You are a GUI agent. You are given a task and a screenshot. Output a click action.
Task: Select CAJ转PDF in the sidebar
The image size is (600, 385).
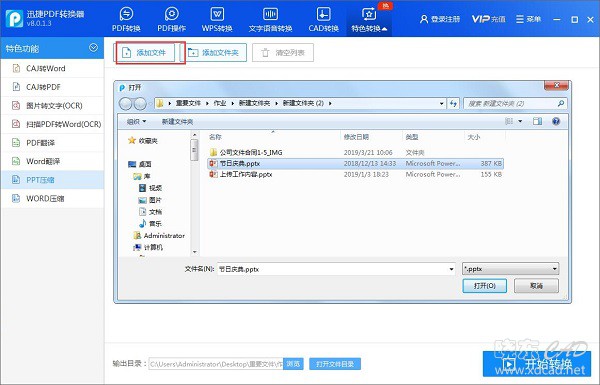coord(52,87)
